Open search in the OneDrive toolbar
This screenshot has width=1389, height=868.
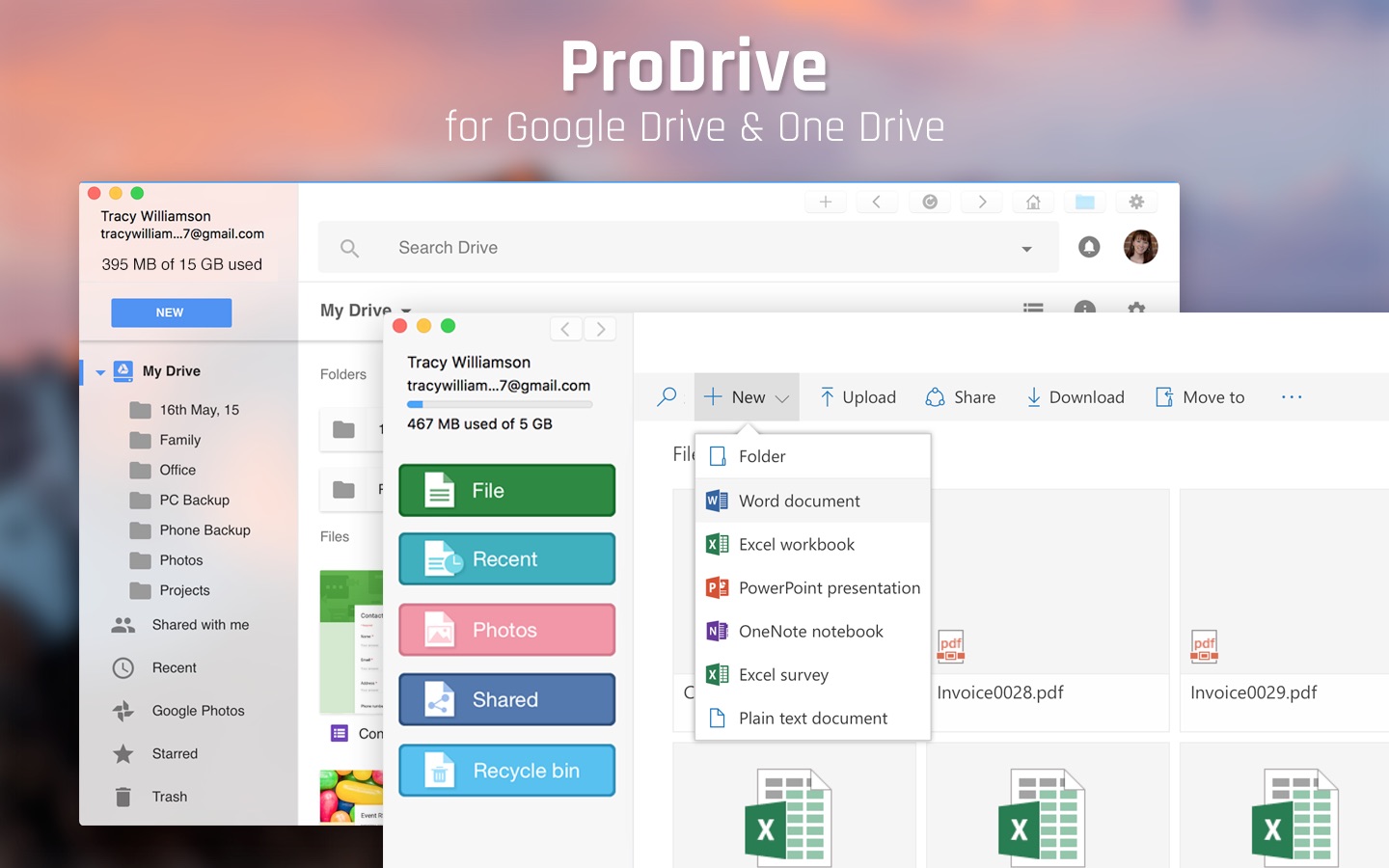(667, 396)
